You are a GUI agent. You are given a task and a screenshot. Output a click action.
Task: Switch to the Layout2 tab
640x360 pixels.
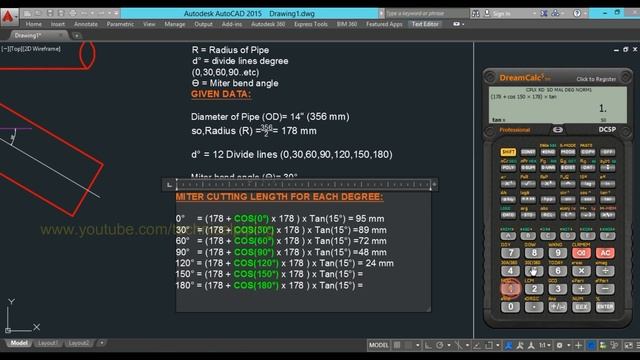click(79, 343)
